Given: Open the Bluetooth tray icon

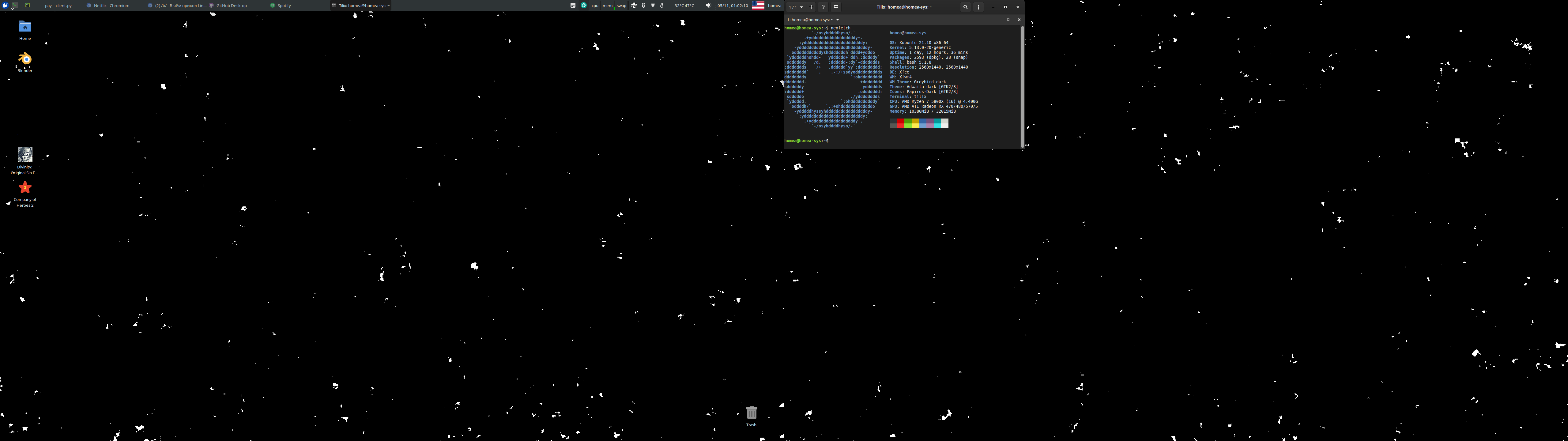Looking at the screenshot, I should 643,6.
